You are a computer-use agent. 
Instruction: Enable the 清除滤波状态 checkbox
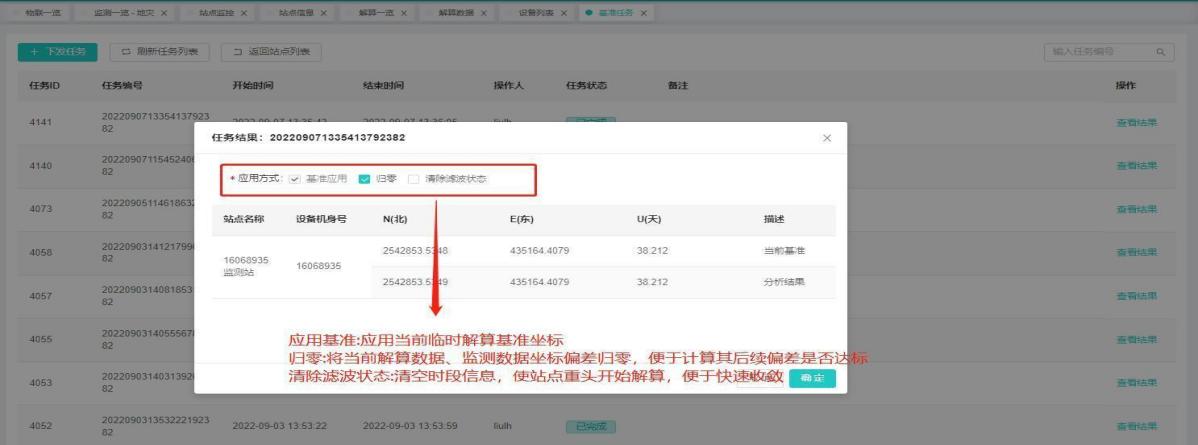tap(413, 179)
